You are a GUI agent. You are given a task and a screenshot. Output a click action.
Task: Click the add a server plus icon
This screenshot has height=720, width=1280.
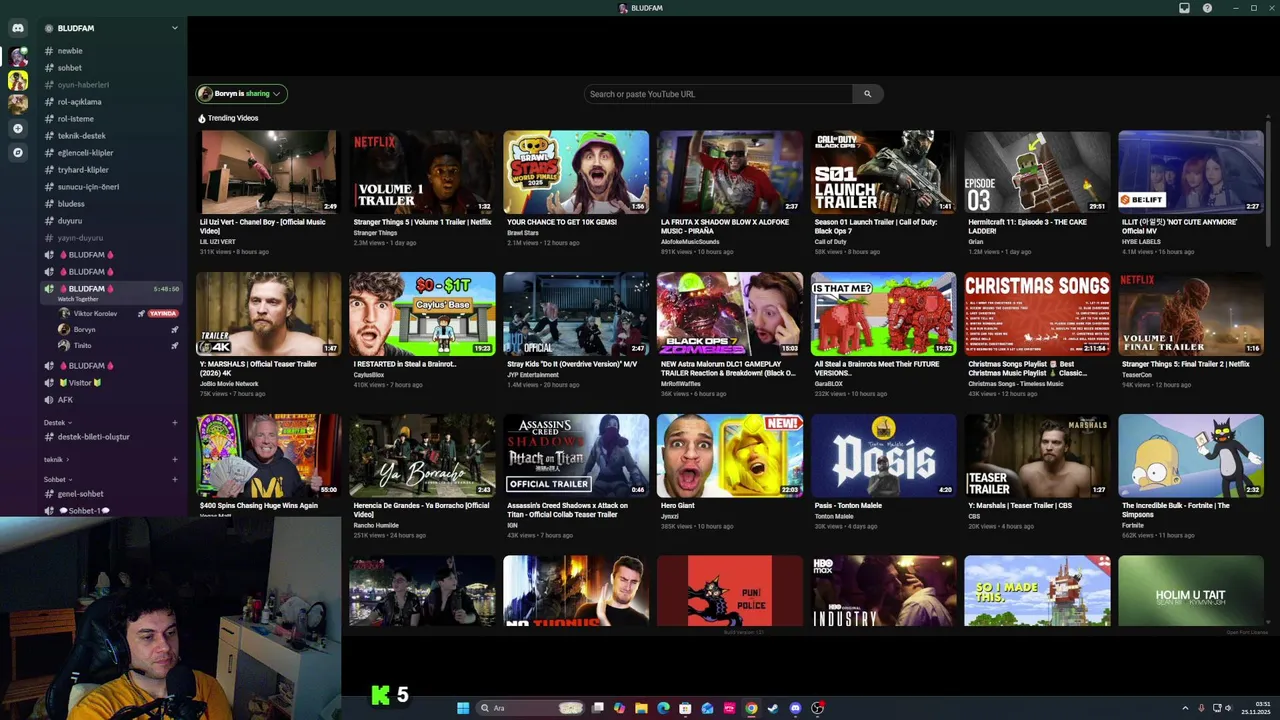click(18, 128)
